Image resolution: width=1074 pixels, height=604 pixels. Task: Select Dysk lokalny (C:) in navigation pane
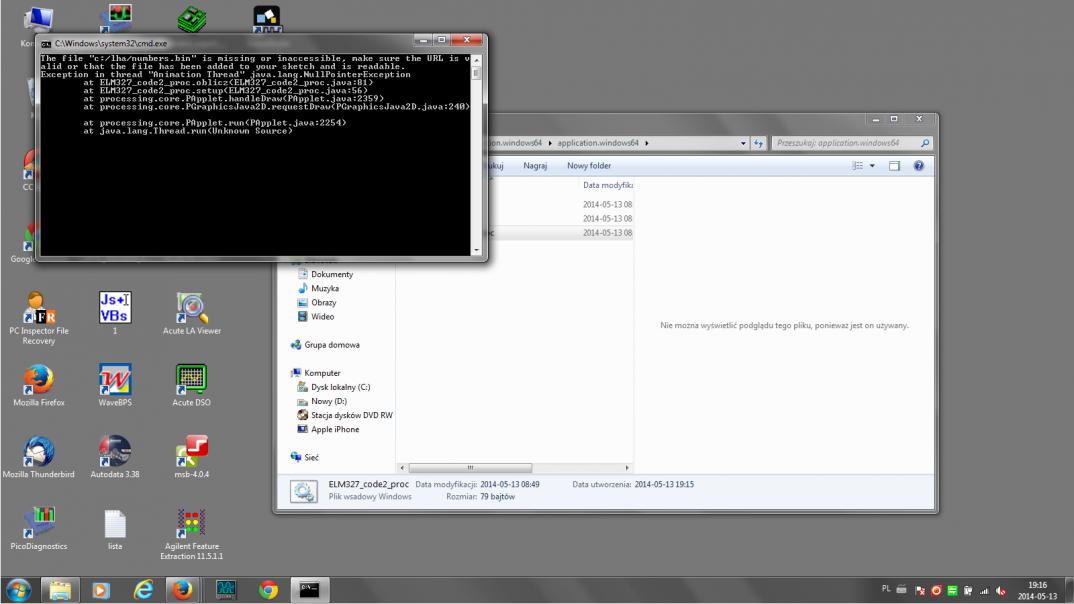click(340, 387)
